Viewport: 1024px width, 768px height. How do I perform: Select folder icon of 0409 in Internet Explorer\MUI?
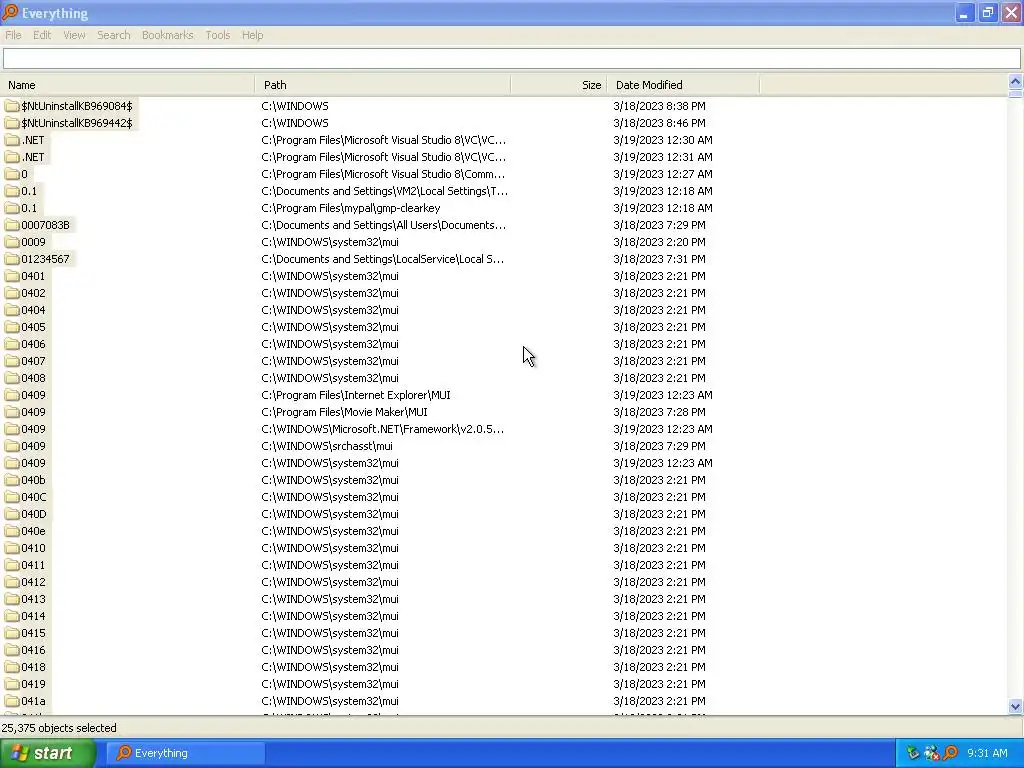[x=12, y=394]
